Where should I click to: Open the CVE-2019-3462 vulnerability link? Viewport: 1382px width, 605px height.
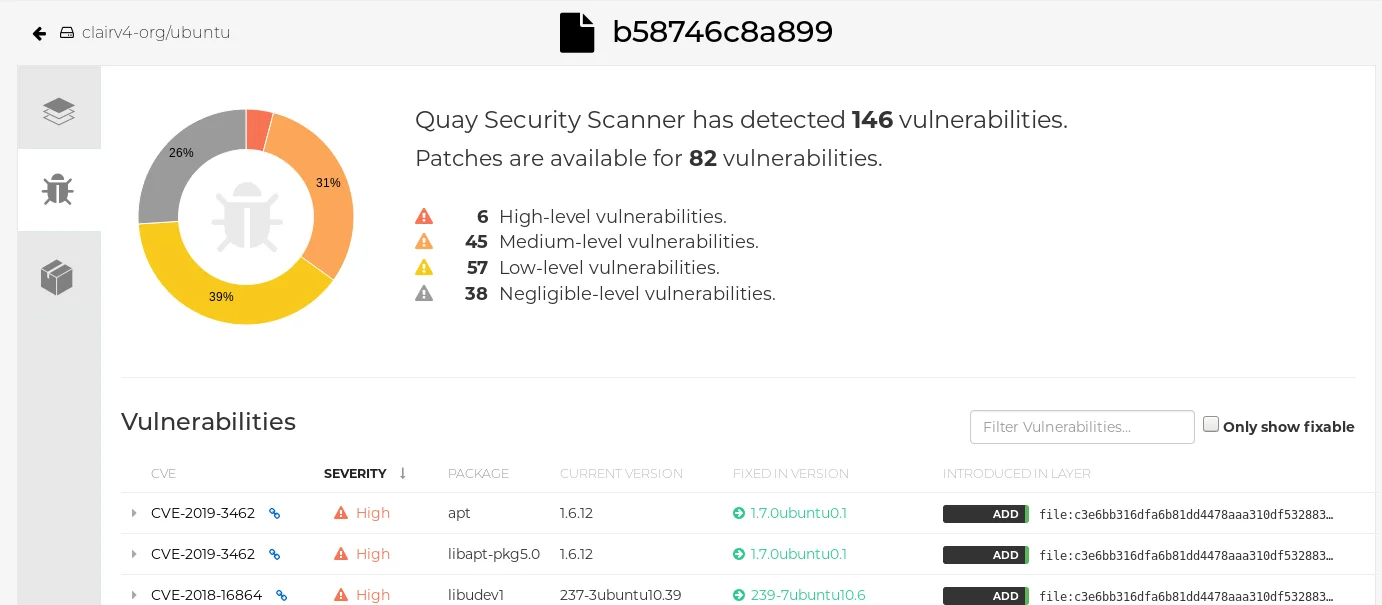203,513
